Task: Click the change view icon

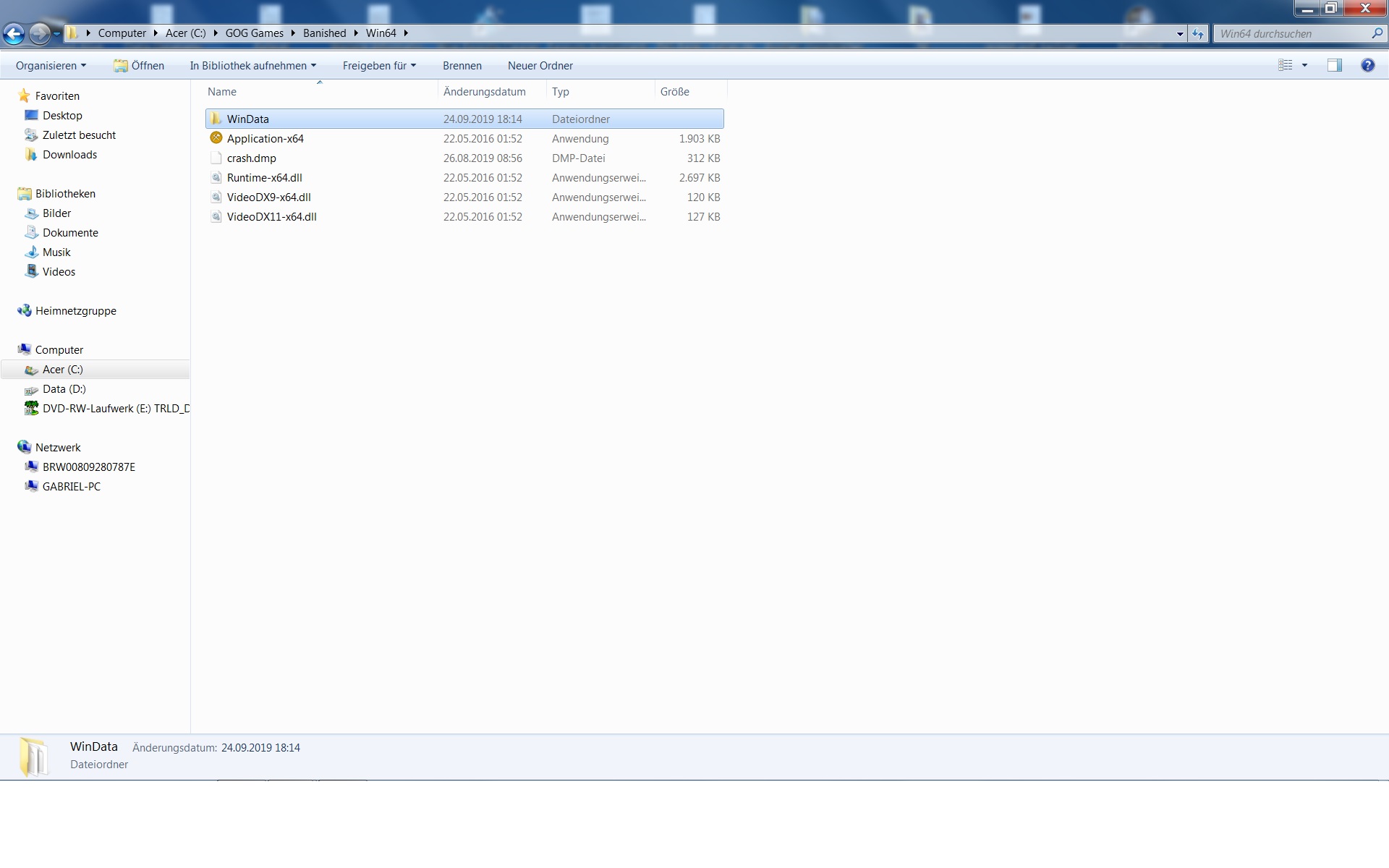Action: (x=1286, y=65)
